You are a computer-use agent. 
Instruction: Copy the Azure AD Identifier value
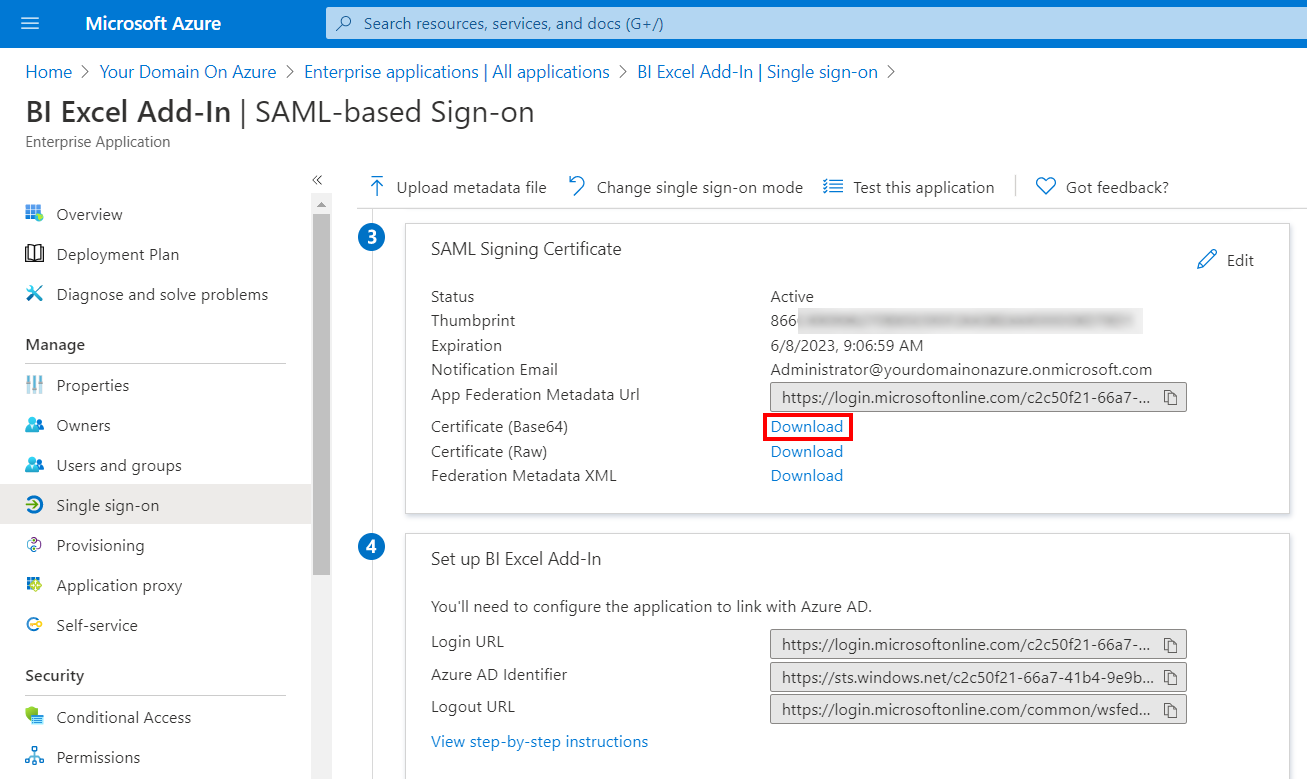pos(1170,677)
